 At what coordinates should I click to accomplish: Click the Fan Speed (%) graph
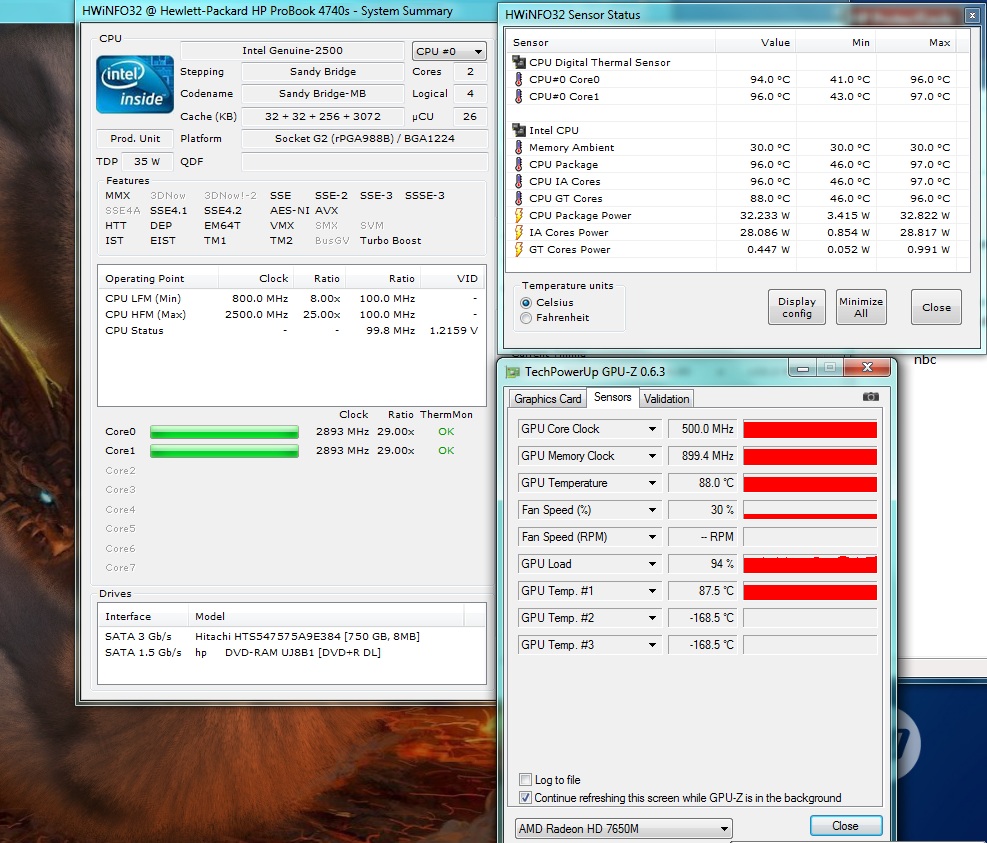(x=810, y=510)
